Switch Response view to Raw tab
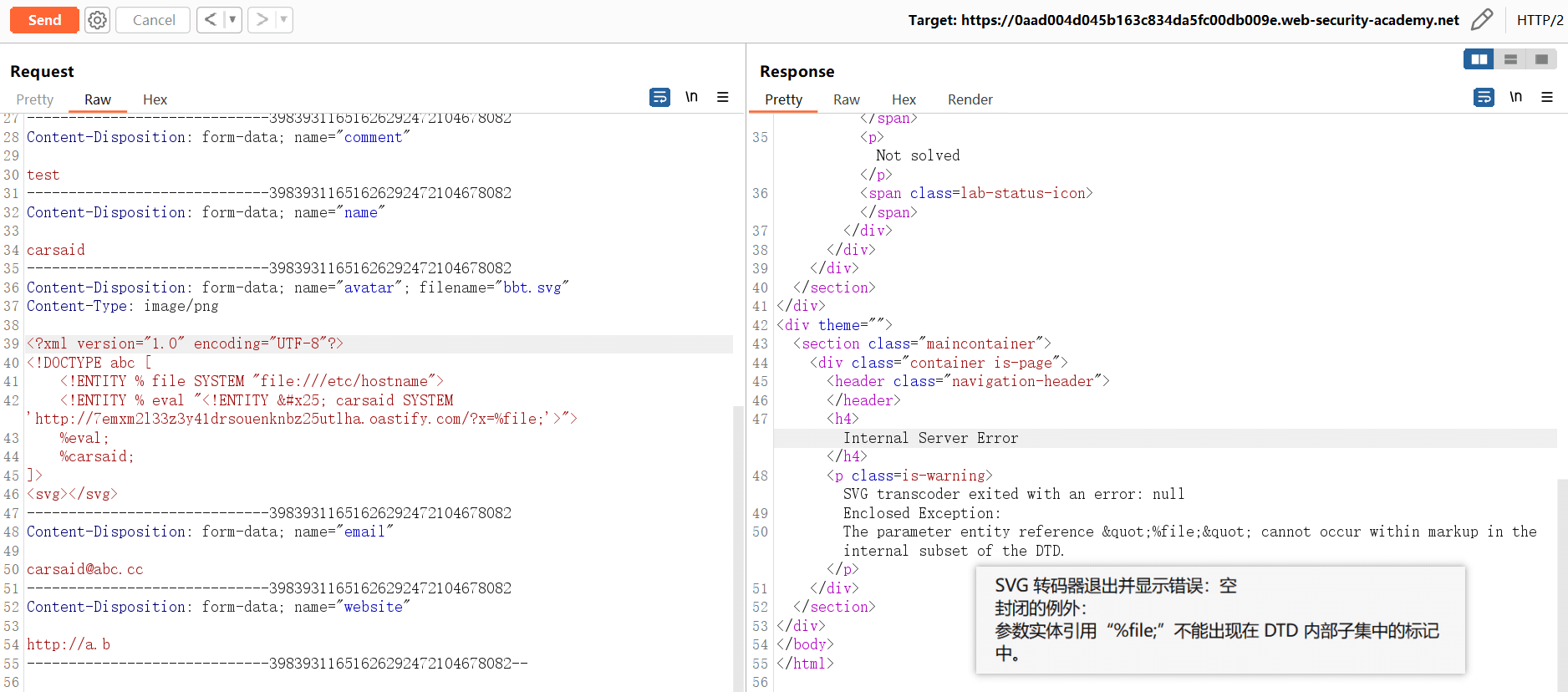Screen dimensions: 1568x692 point(846,99)
